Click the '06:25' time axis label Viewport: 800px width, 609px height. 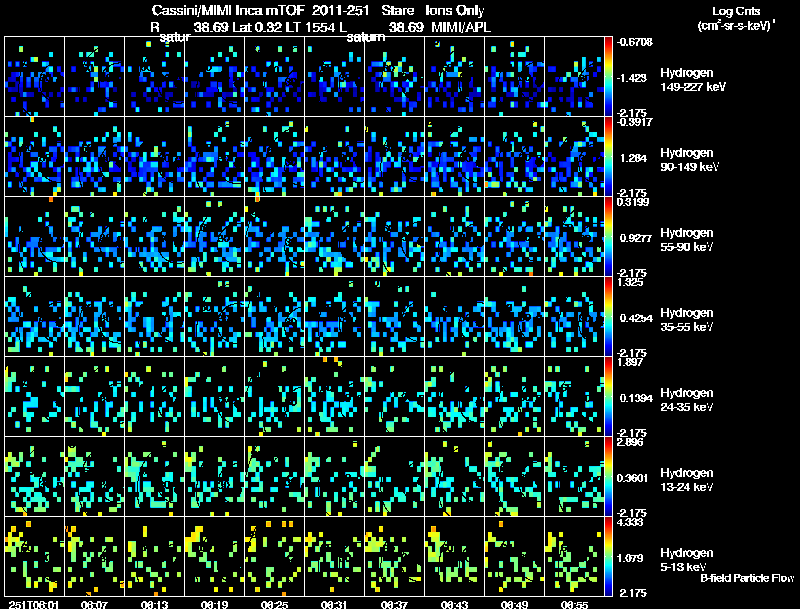click(x=274, y=604)
